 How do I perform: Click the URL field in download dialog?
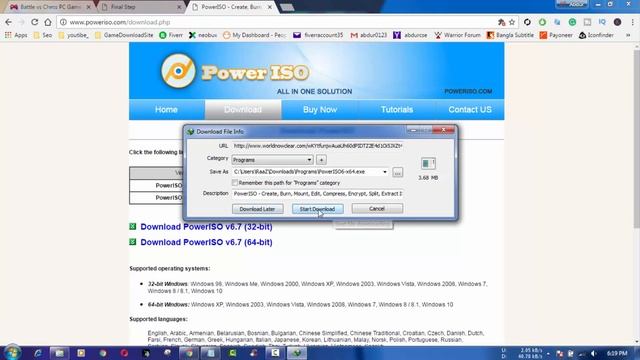318,146
